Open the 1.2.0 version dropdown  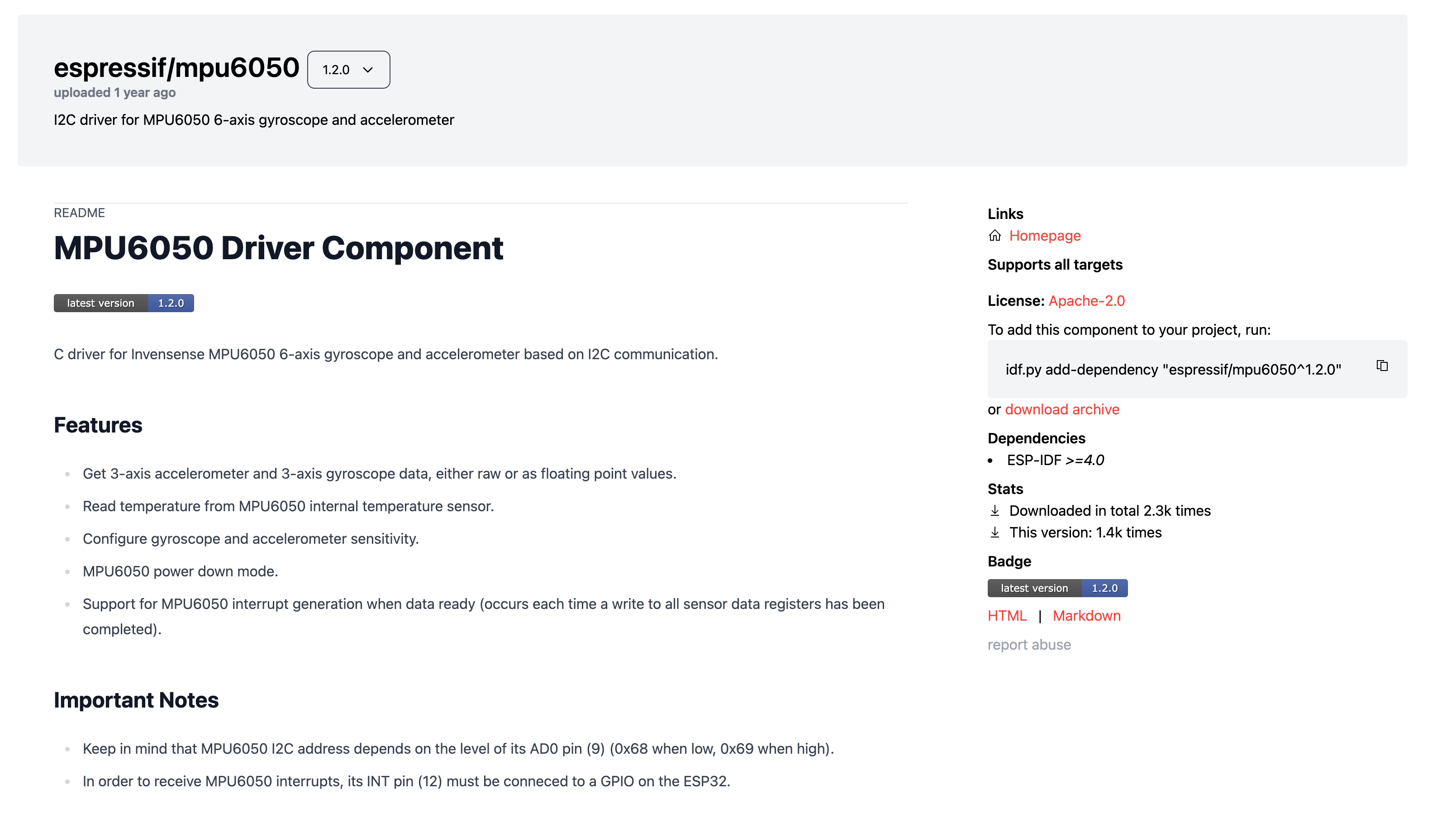pyautogui.click(x=347, y=69)
